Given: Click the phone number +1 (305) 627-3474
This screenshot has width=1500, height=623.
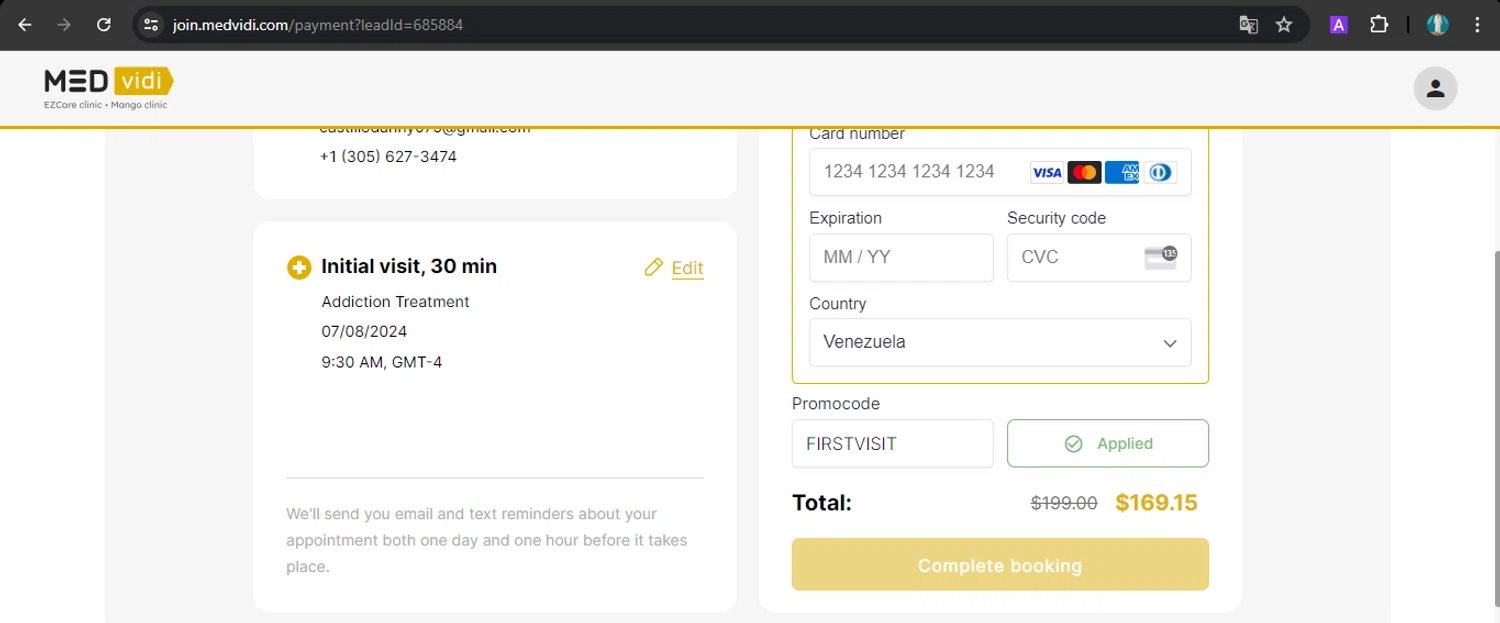Looking at the screenshot, I should [x=388, y=157].
